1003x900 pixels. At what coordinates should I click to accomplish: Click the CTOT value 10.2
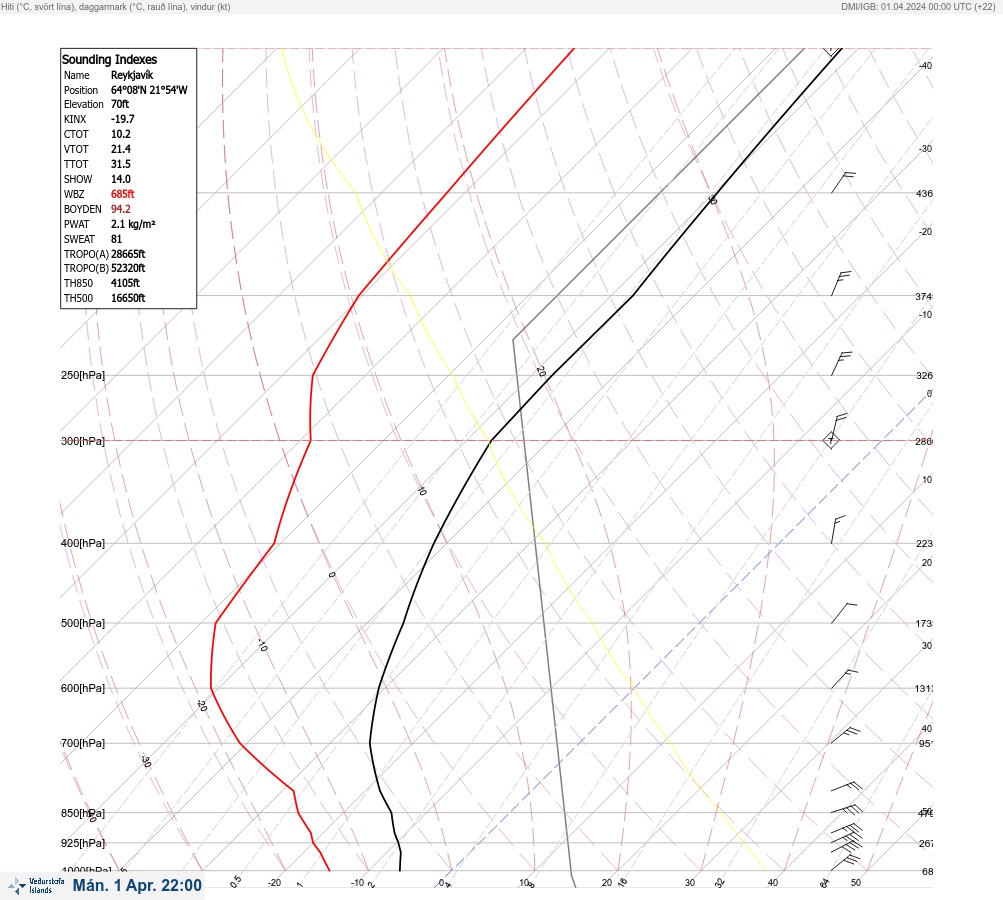click(x=120, y=134)
